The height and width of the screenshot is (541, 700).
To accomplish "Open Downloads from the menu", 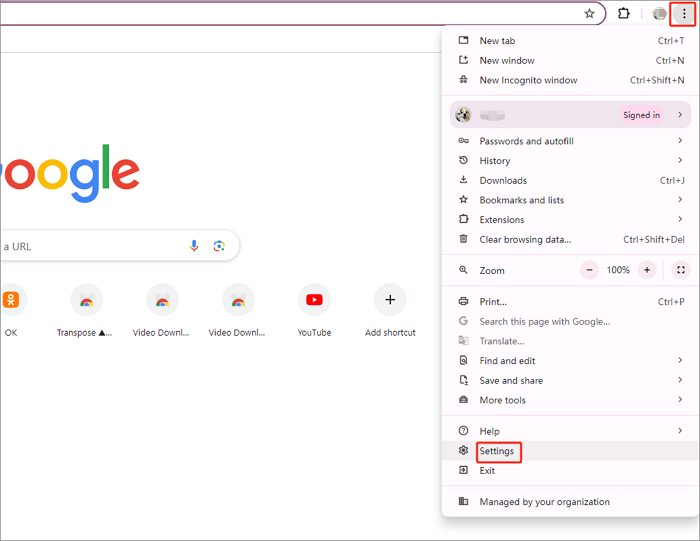I will (571, 180).
